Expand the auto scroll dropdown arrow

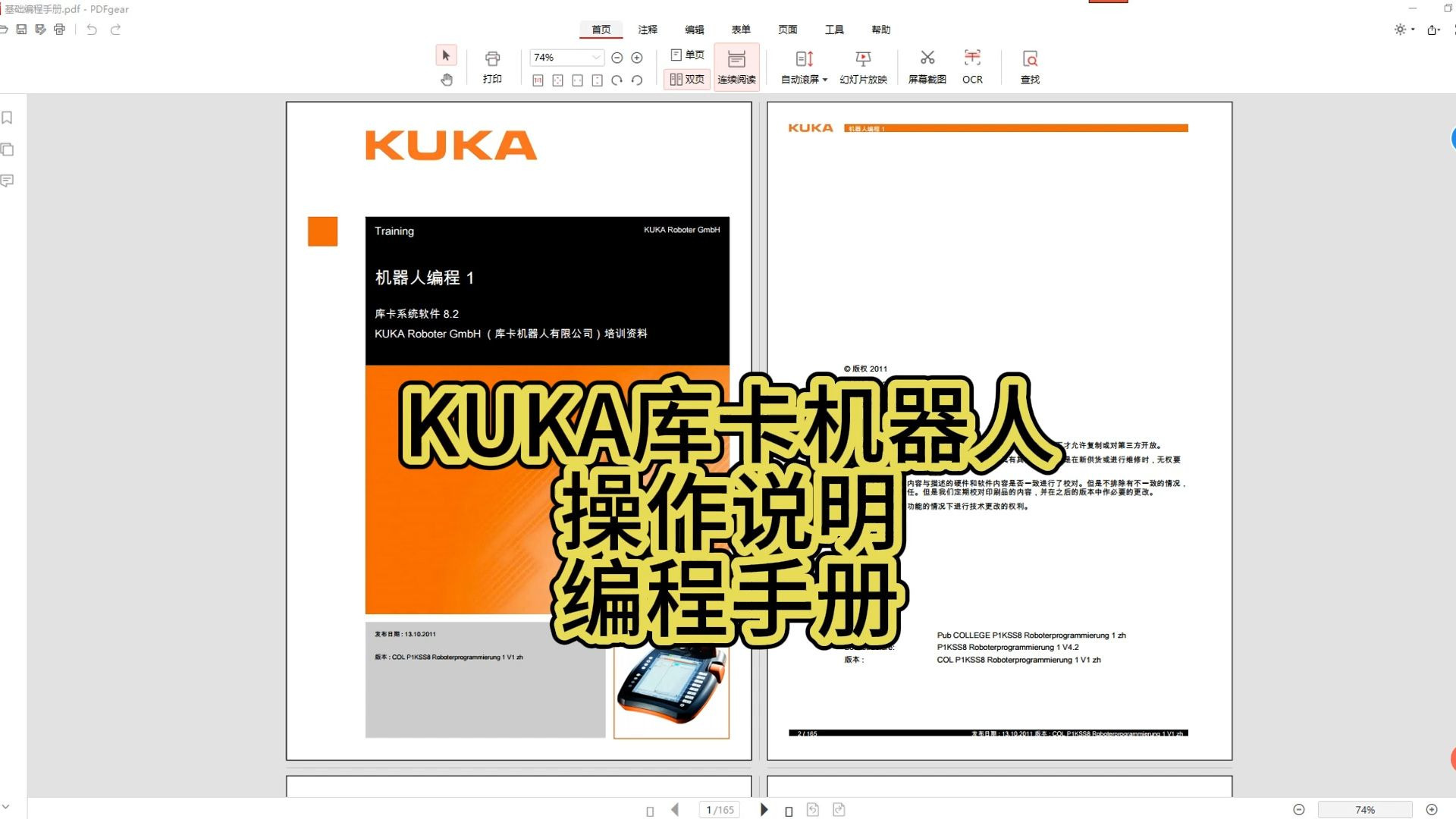(825, 80)
